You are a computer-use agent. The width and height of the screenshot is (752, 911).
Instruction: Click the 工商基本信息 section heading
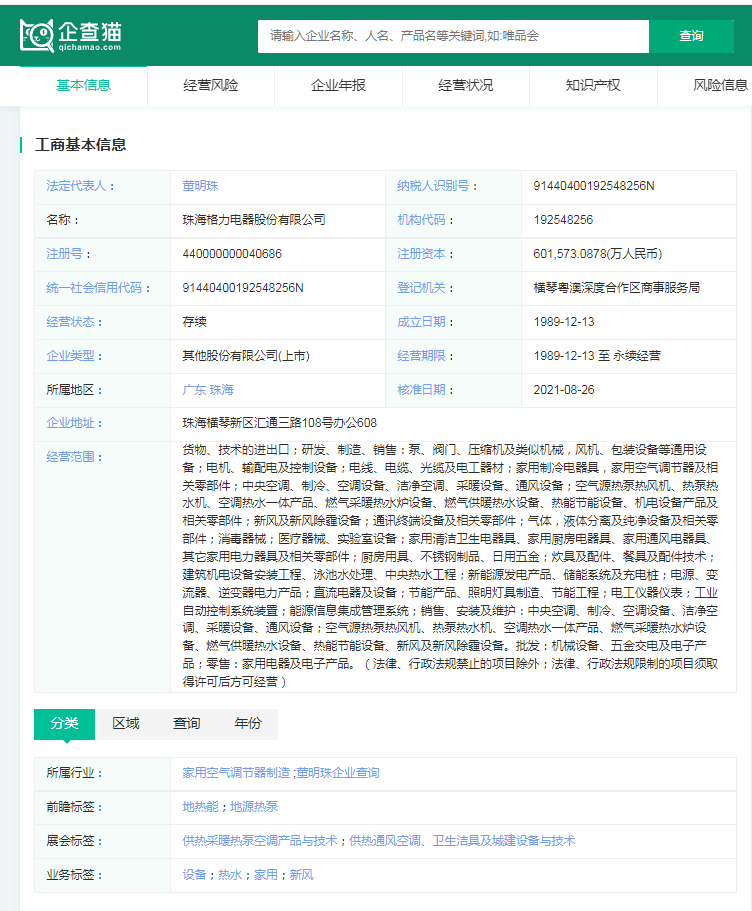80,145
